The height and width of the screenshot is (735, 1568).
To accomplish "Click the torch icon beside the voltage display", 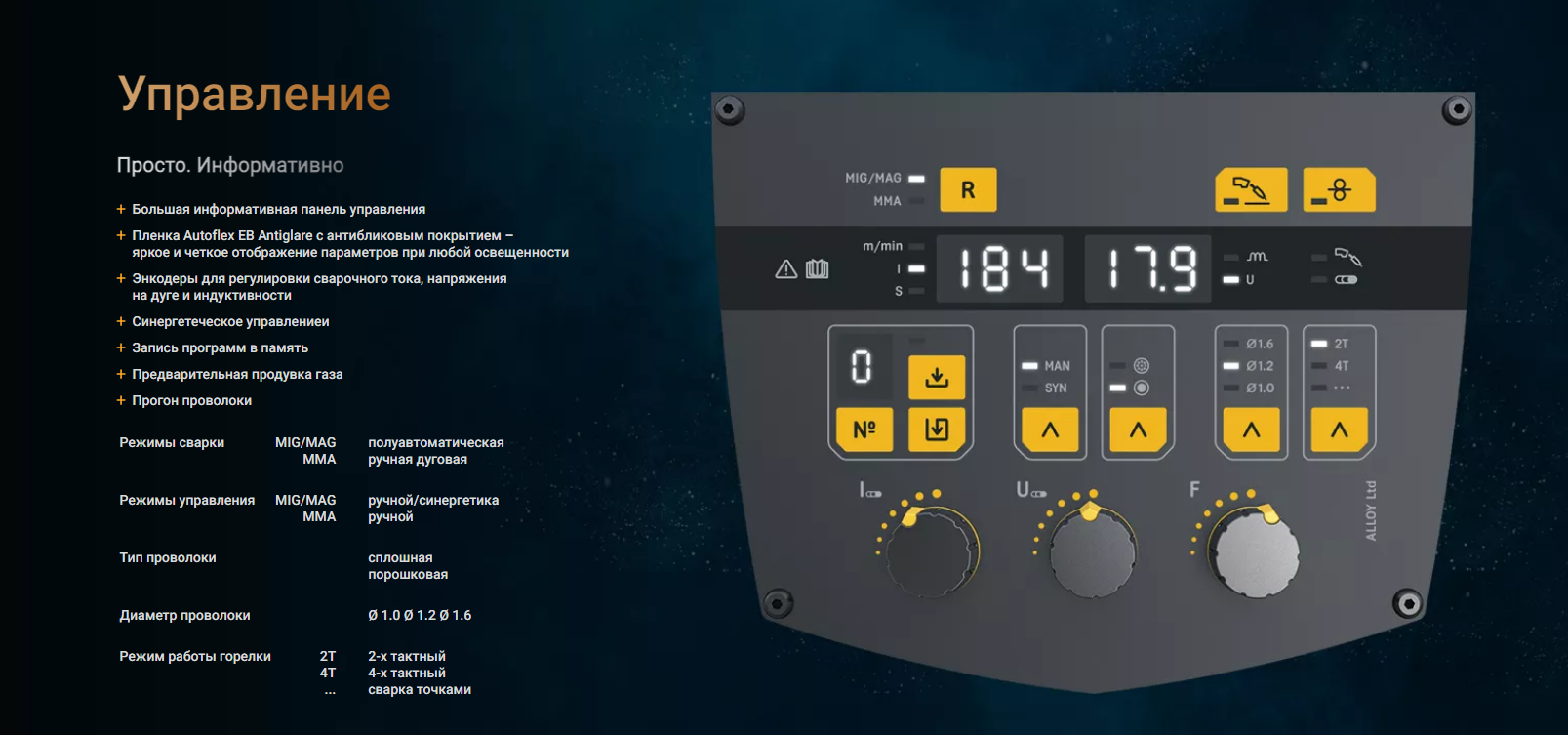I will 1347,257.
